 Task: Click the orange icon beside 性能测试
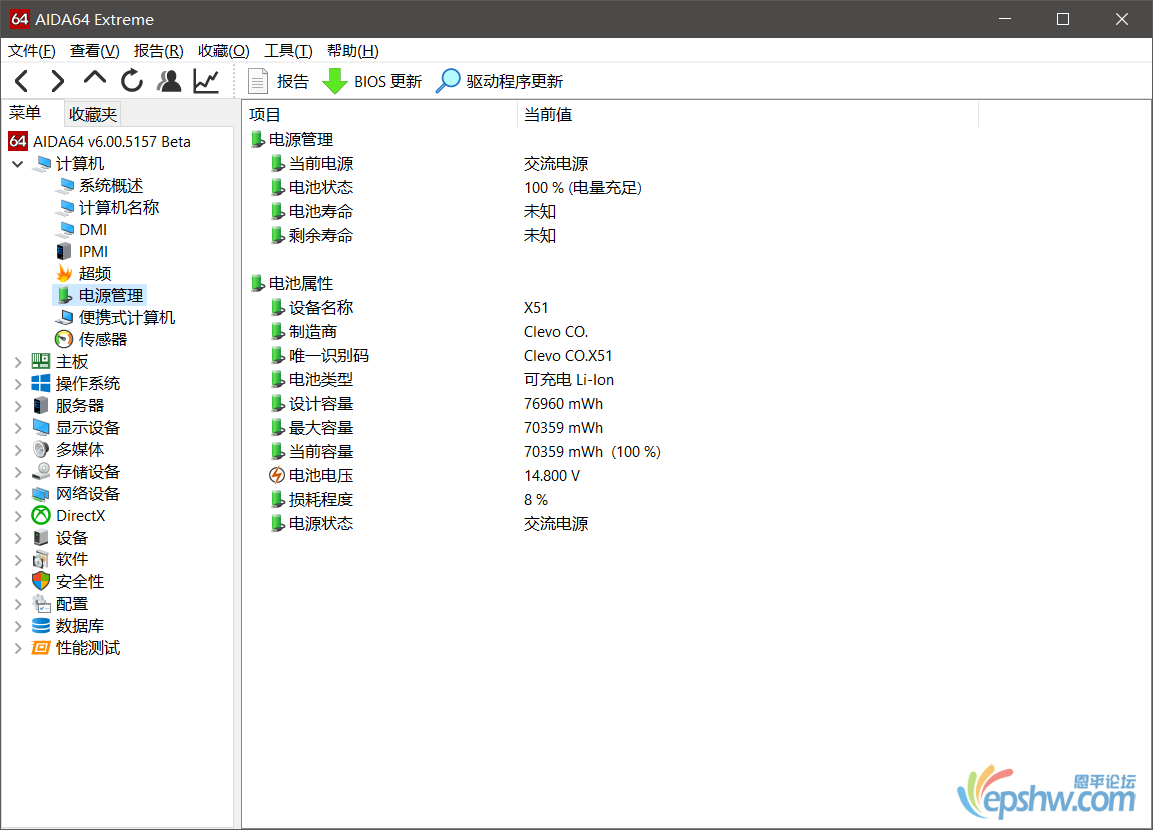tap(41, 648)
